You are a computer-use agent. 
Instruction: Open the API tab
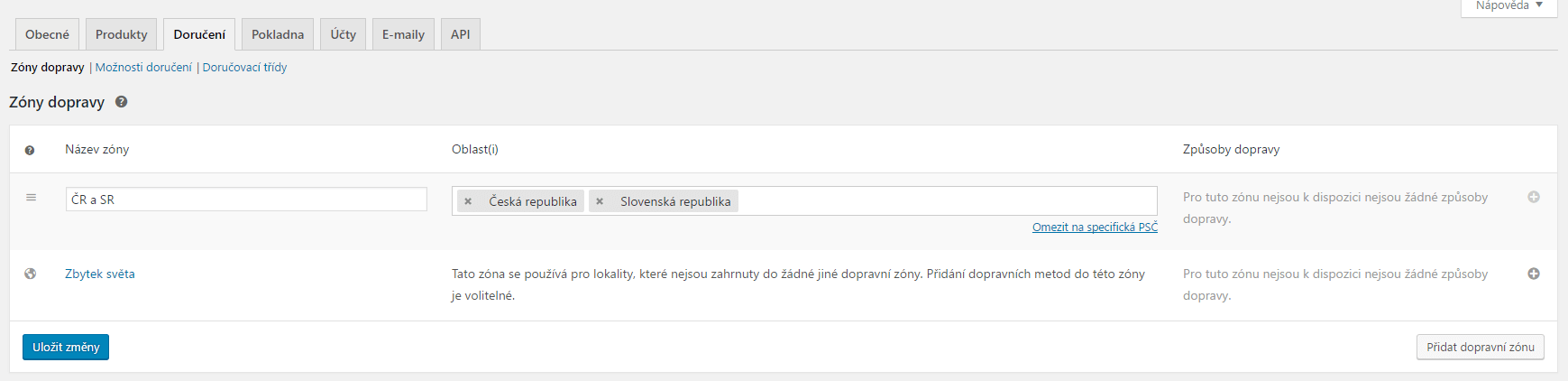(x=460, y=34)
